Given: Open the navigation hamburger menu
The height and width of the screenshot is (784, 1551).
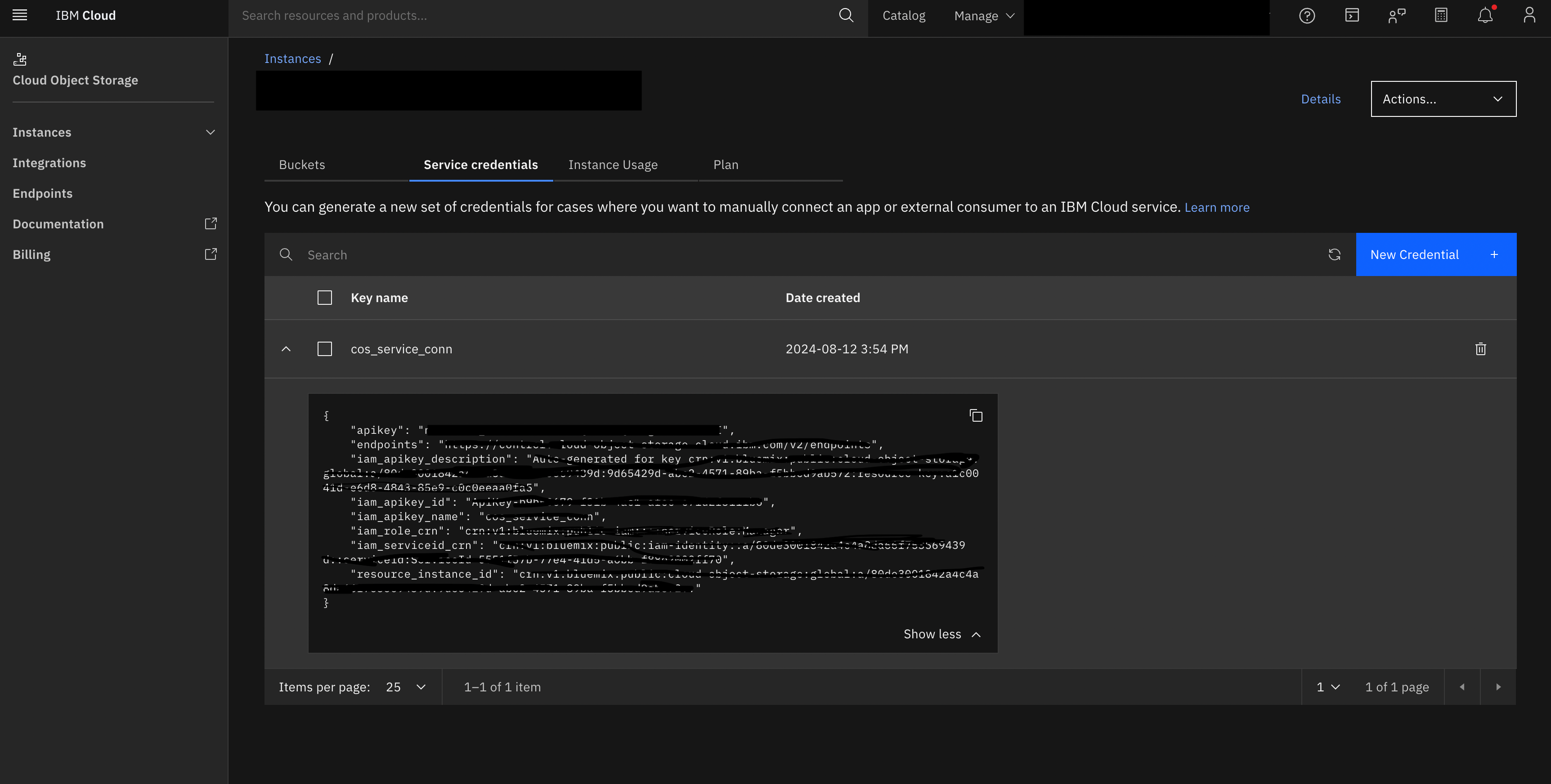Looking at the screenshot, I should [x=19, y=15].
